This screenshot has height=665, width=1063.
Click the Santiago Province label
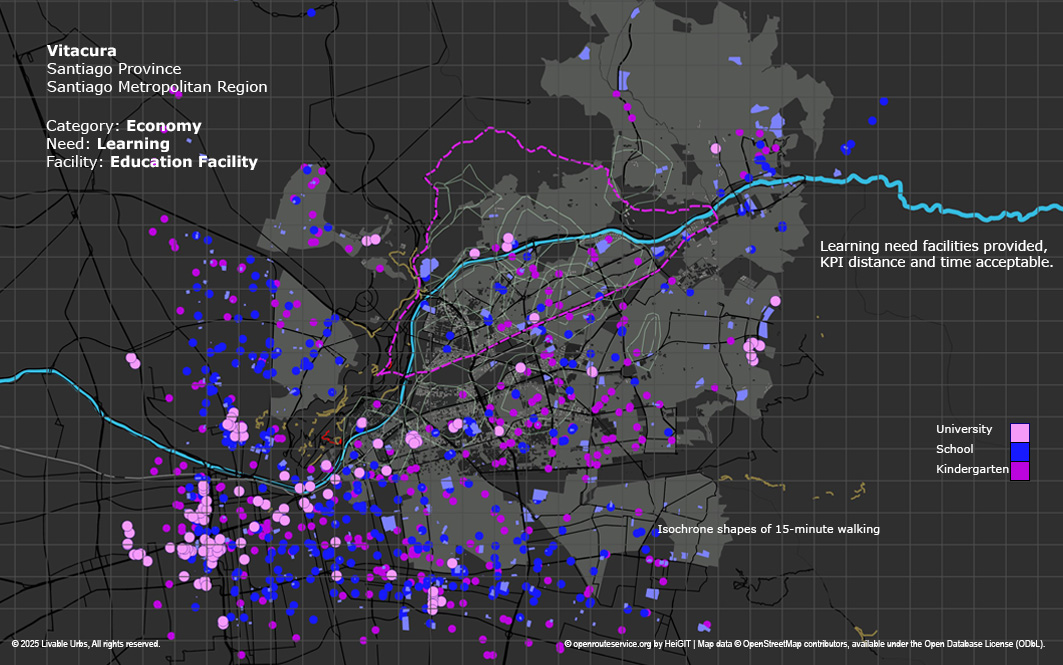[114, 69]
